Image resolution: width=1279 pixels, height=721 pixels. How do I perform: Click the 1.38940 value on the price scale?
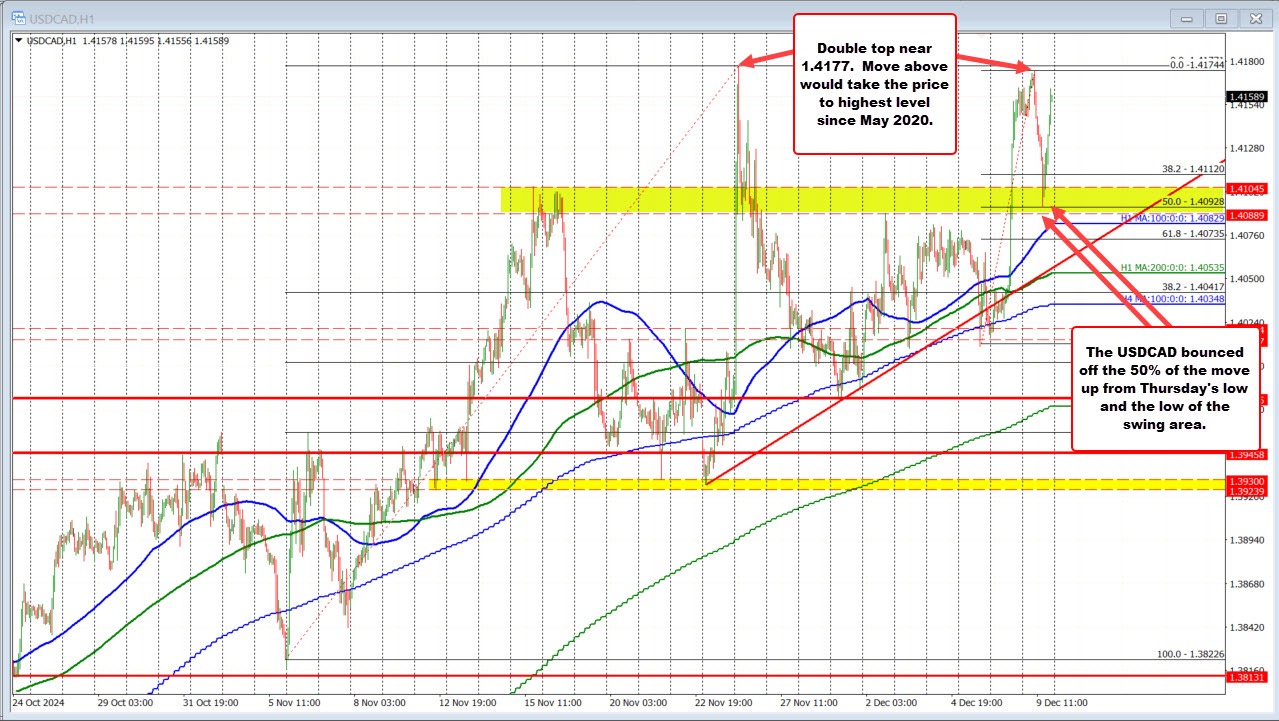[x=1247, y=540]
